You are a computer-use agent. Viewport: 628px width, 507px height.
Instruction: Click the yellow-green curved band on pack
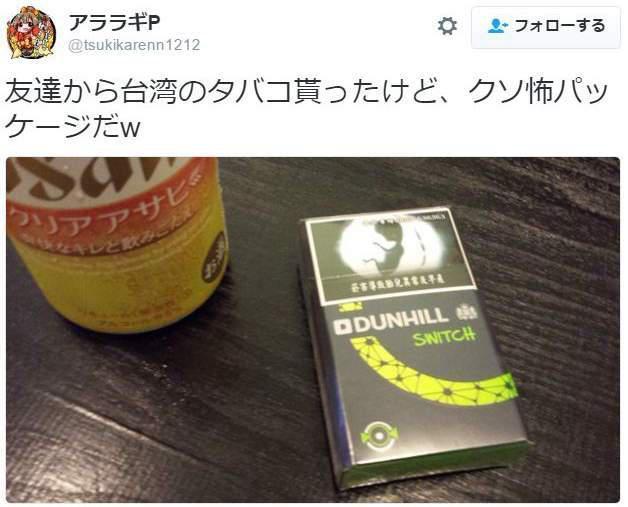coord(431,372)
